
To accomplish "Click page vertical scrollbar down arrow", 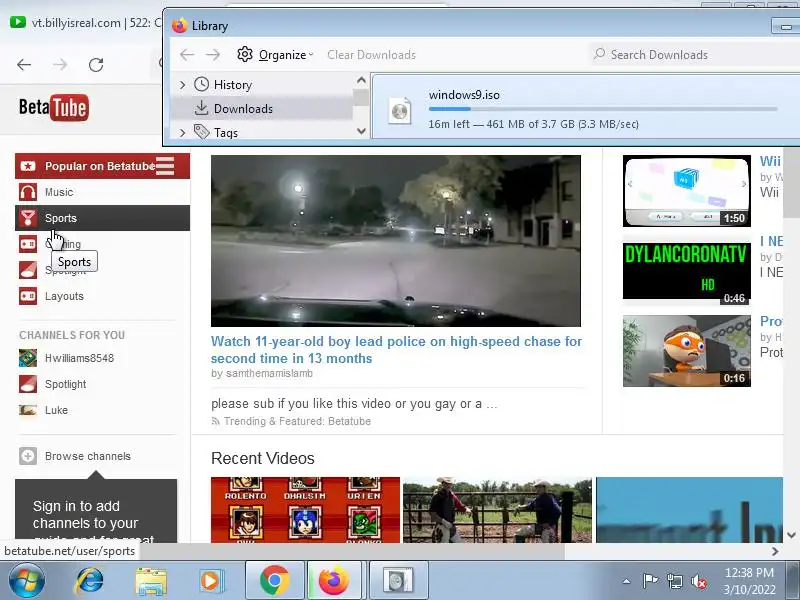I will (791, 535).
